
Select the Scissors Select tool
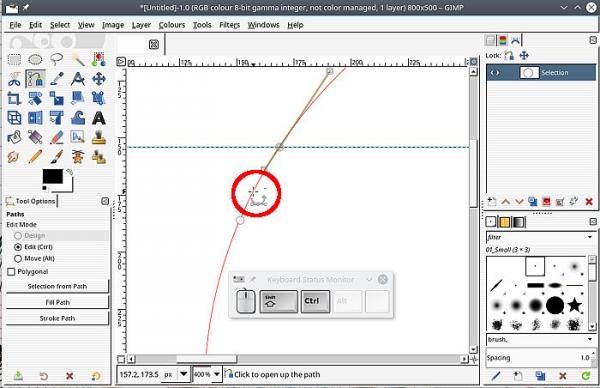click(14, 79)
